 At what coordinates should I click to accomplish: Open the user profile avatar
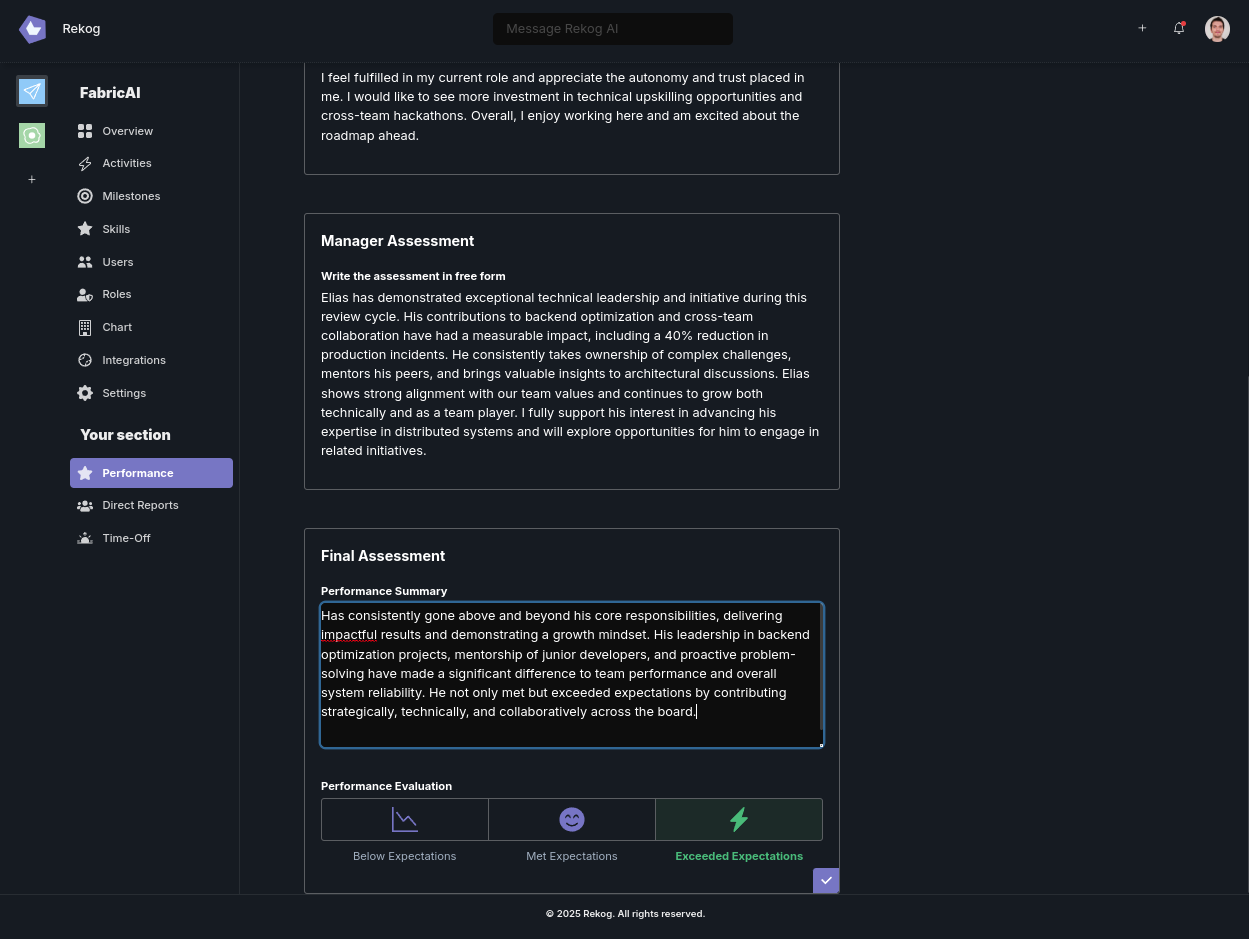click(1217, 28)
